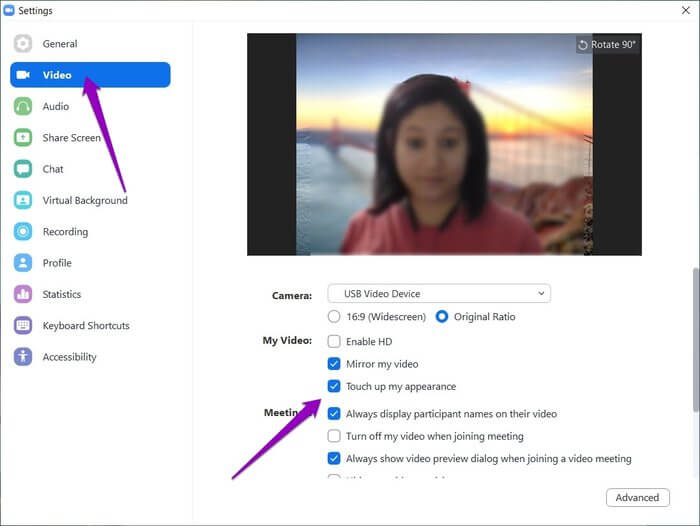Click the Profile person icon

click(23, 263)
